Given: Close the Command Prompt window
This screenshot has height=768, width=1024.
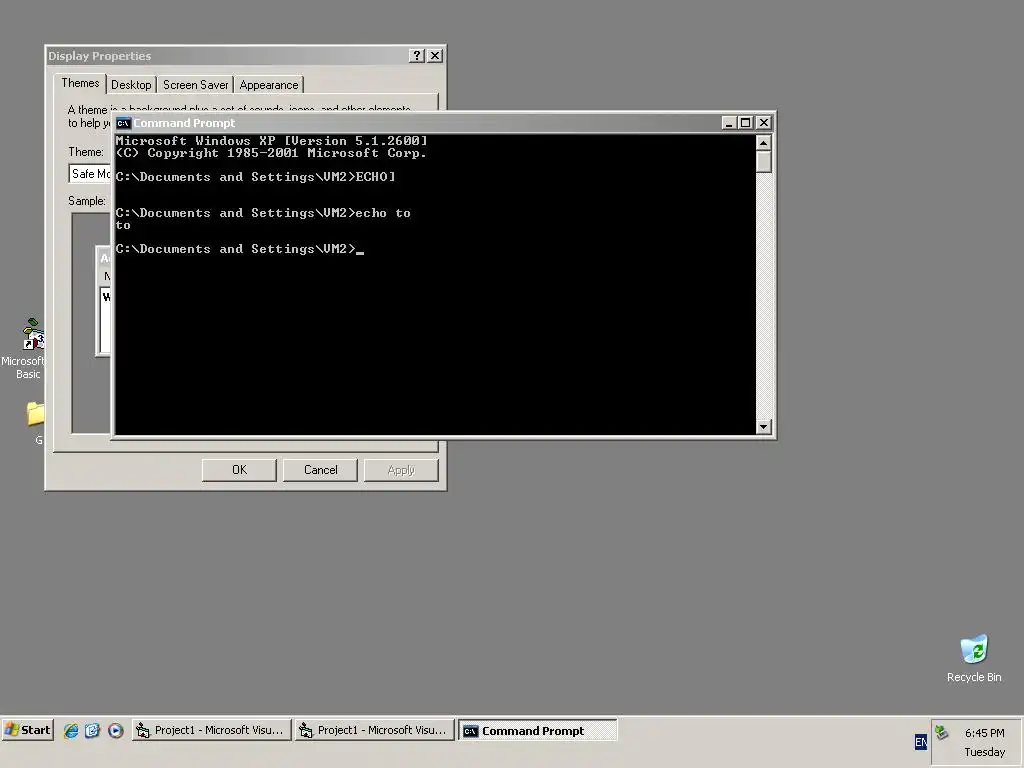Looking at the screenshot, I should point(763,123).
